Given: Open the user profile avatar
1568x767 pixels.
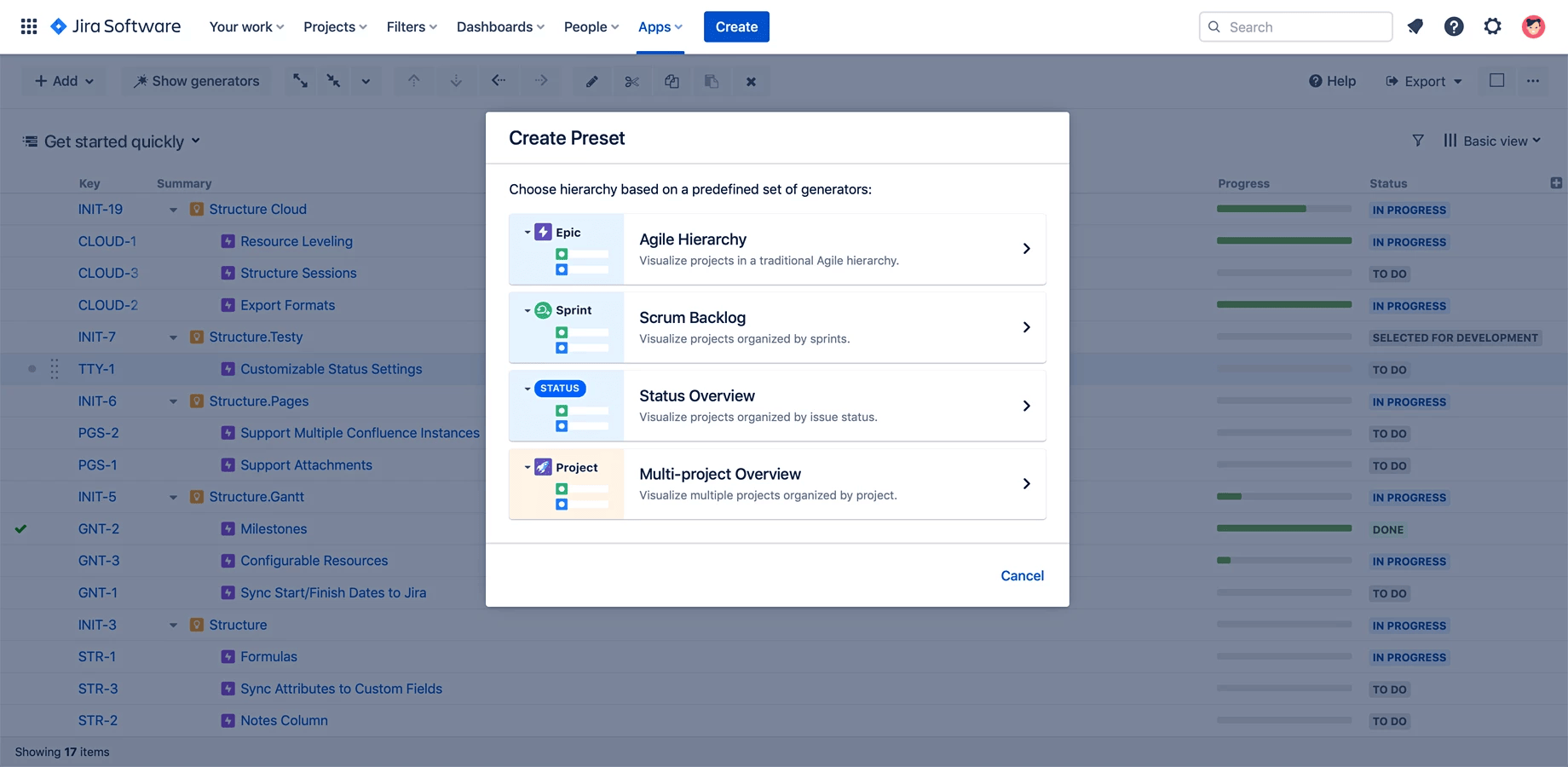Looking at the screenshot, I should [1533, 26].
